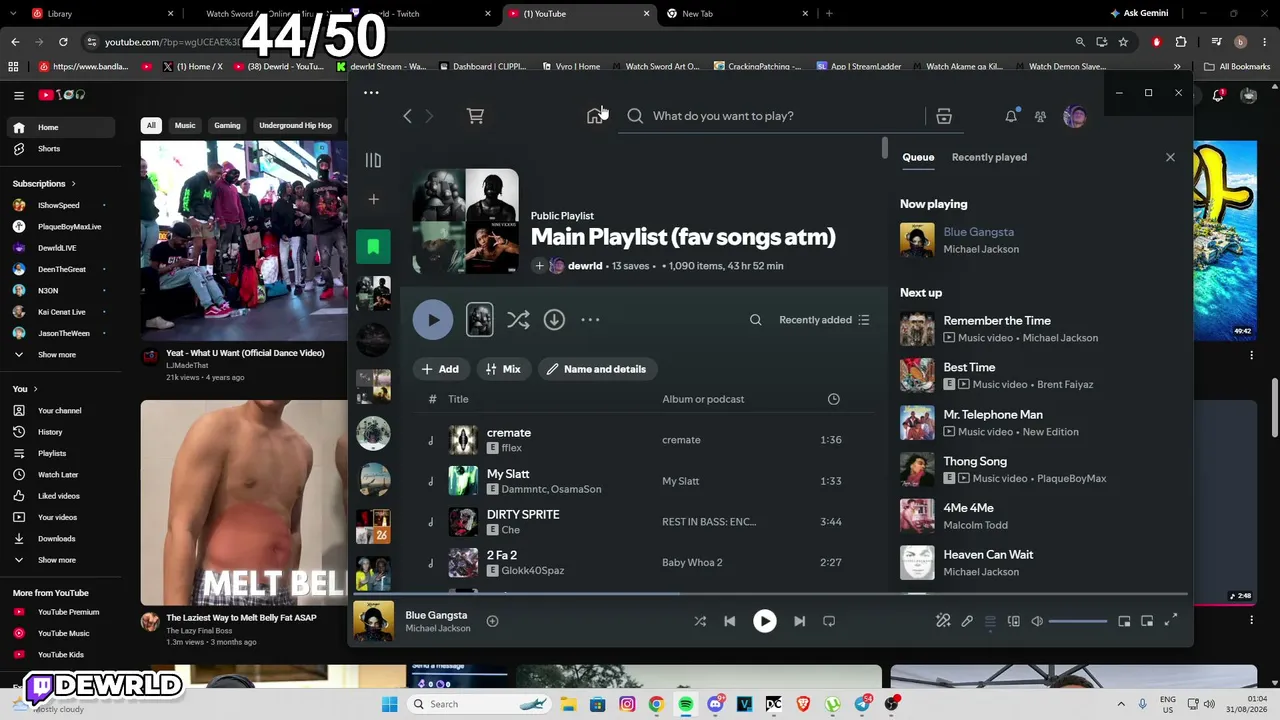The height and width of the screenshot is (720, 1280).
Task: Close the Spotify queue panel
Action: (x=1170, y=157)
